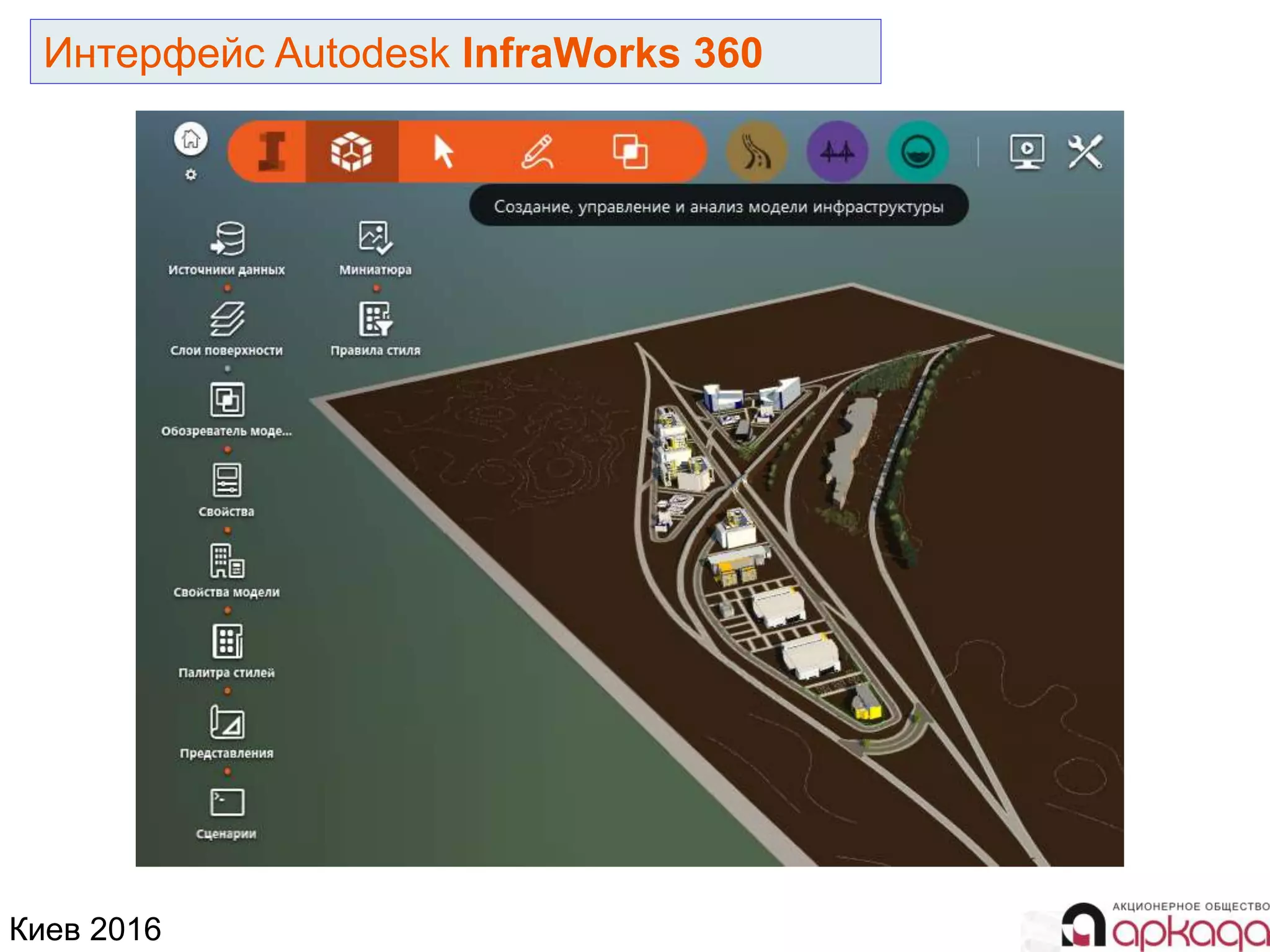Click the Свойства модели label
1270x952 pixels.
point(226,592)
